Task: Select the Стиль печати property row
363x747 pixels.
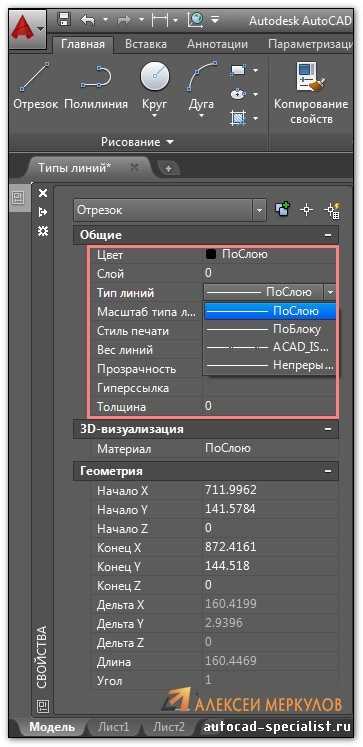Action: 147,331
